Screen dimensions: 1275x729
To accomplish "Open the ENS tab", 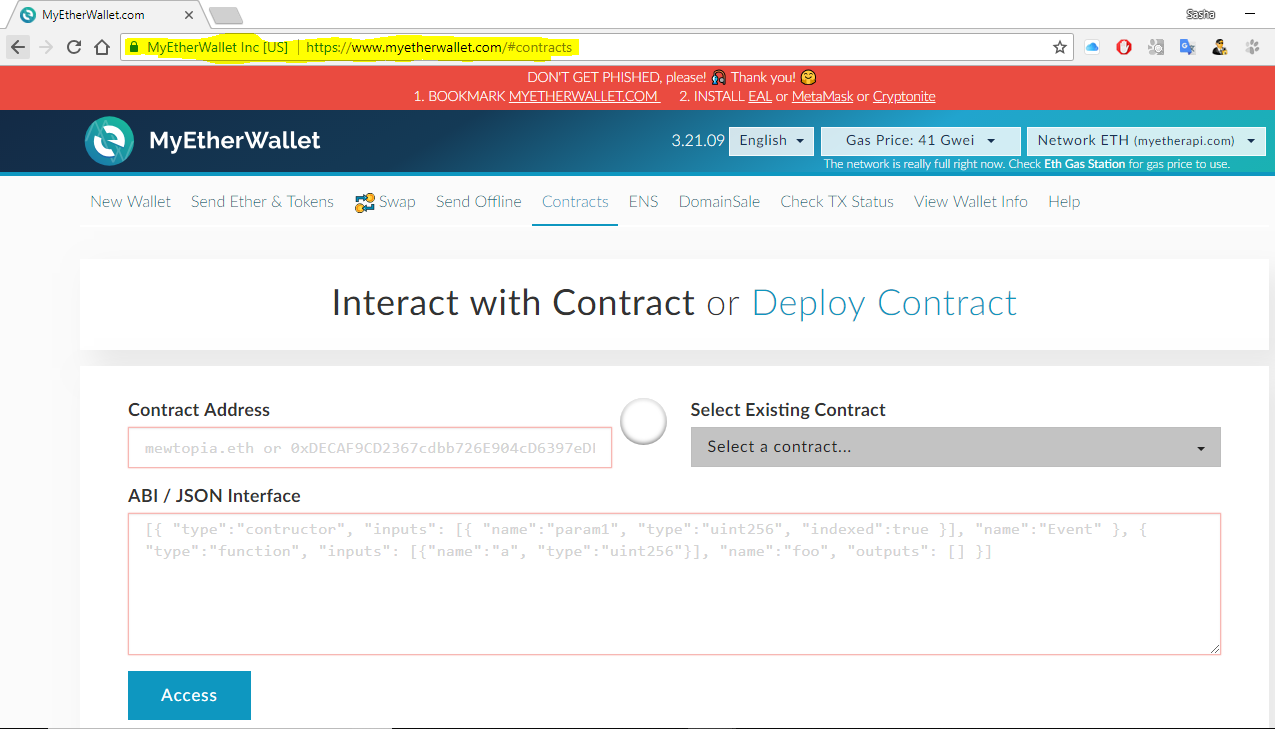I will coord(644,202).
